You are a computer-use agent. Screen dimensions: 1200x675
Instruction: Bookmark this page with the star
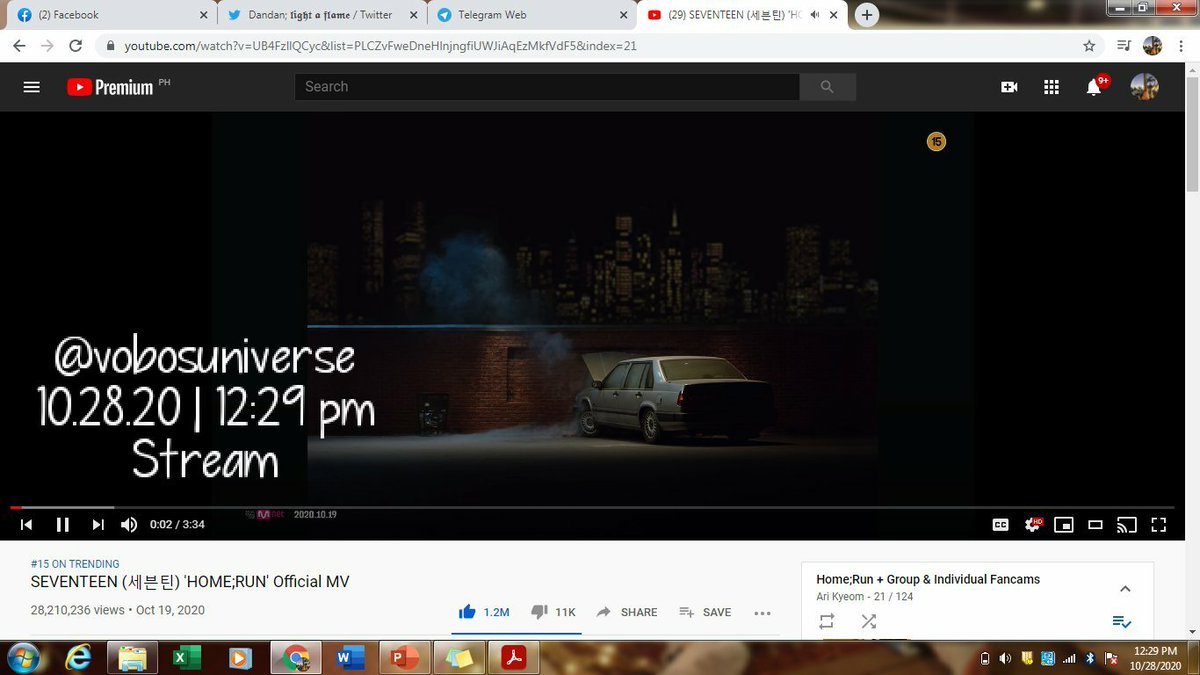coord(1089,46)
